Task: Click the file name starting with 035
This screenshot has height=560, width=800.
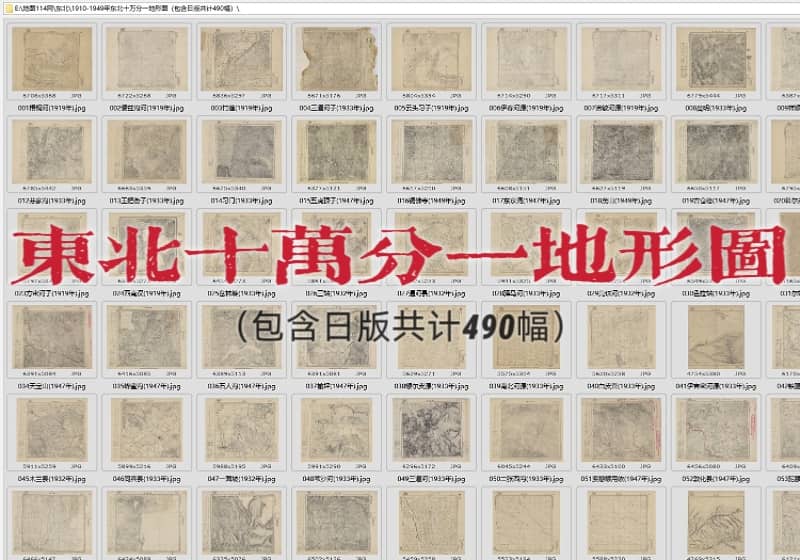Action: click(146, 387)
